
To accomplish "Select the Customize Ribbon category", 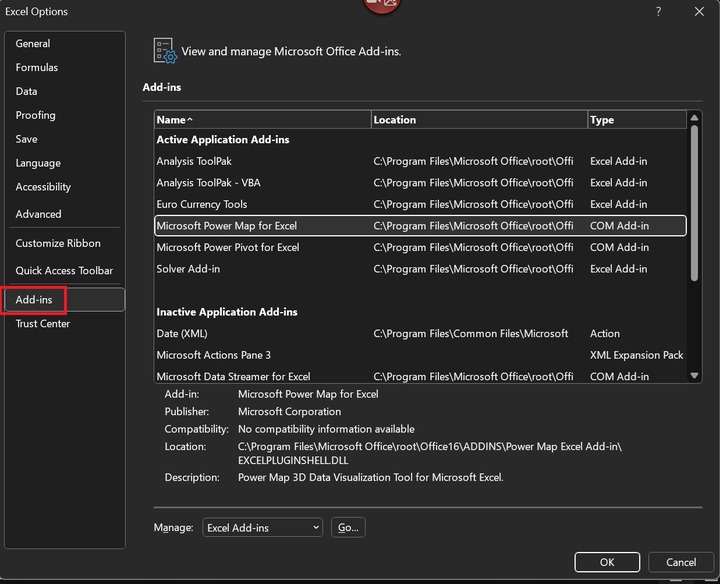I will pos(58,243).
